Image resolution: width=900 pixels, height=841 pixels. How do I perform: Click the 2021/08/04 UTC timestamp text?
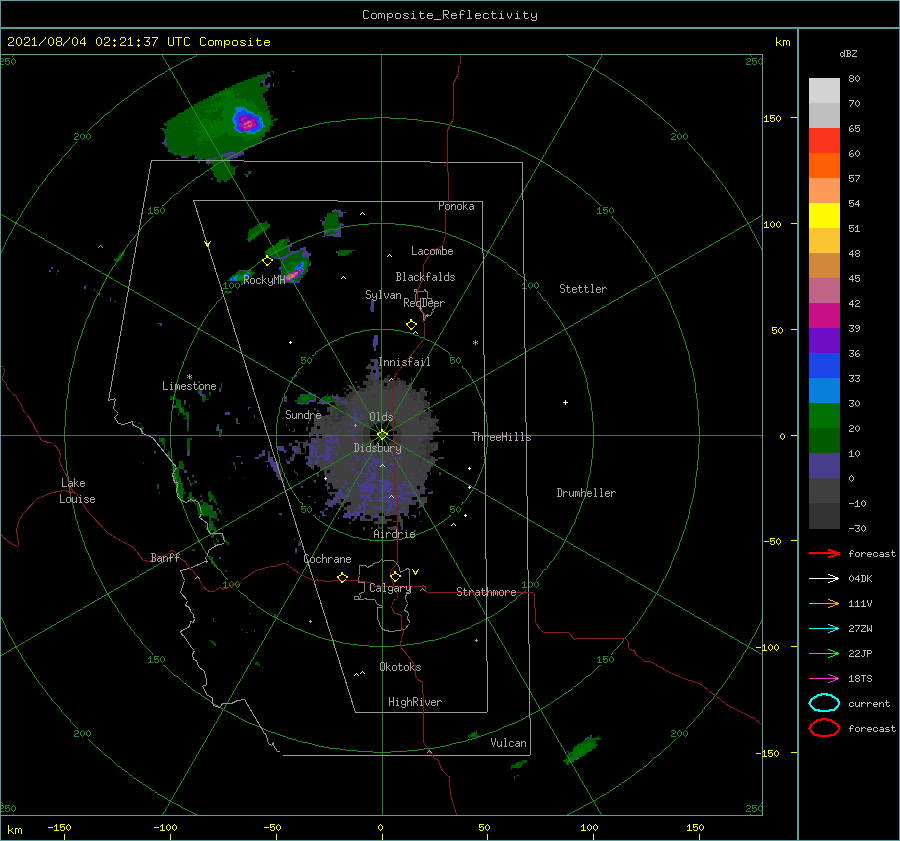point(138,42)
